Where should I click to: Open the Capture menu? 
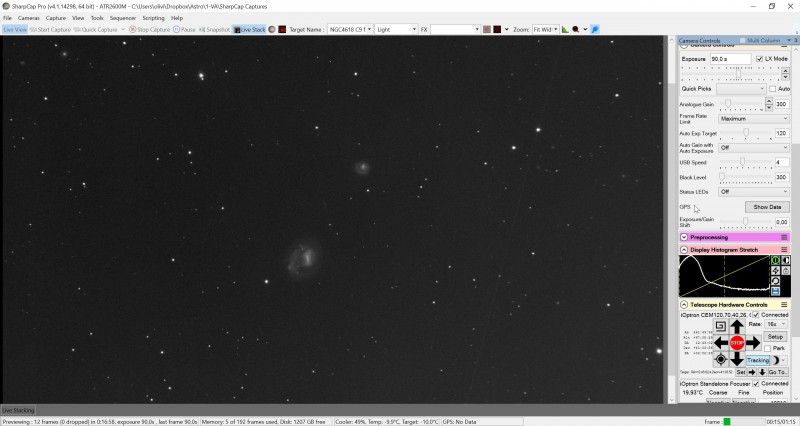[x=56, y=18]
